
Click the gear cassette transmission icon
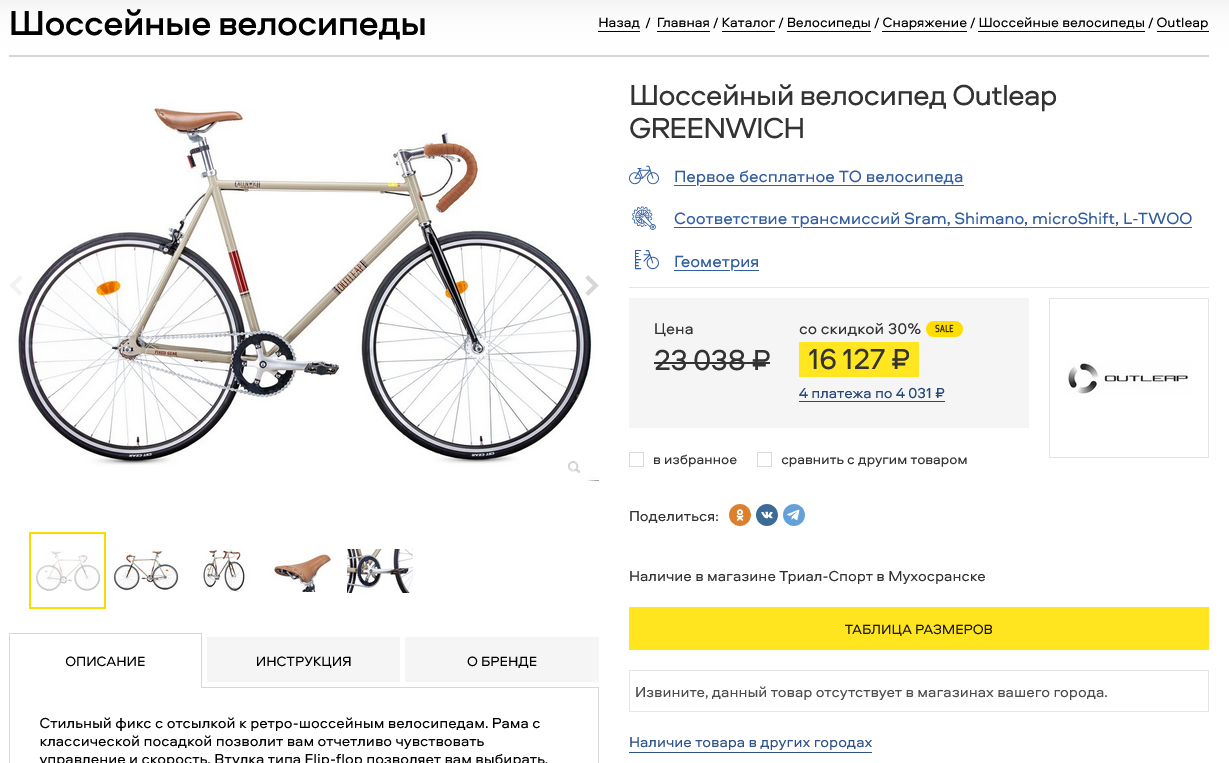tap(644, 218)
